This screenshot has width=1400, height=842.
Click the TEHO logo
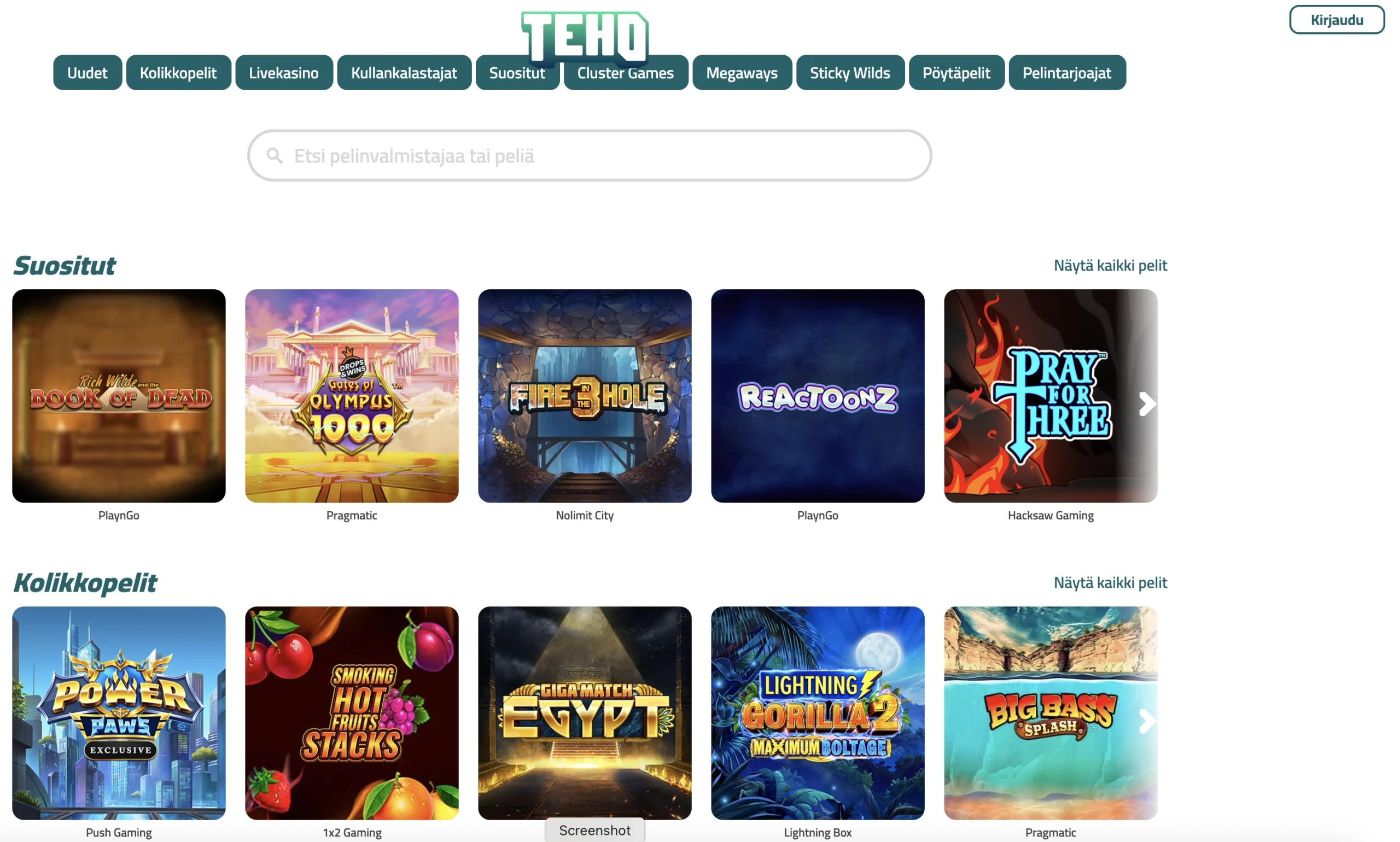[585, 37]
